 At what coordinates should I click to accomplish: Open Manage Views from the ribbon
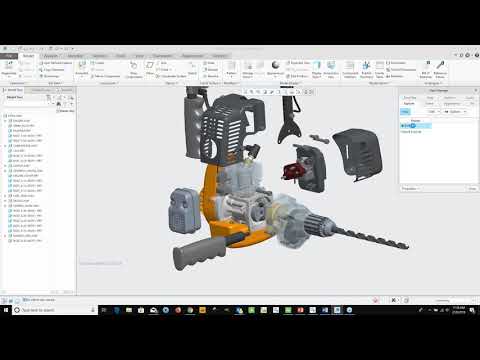coord(248,69)
